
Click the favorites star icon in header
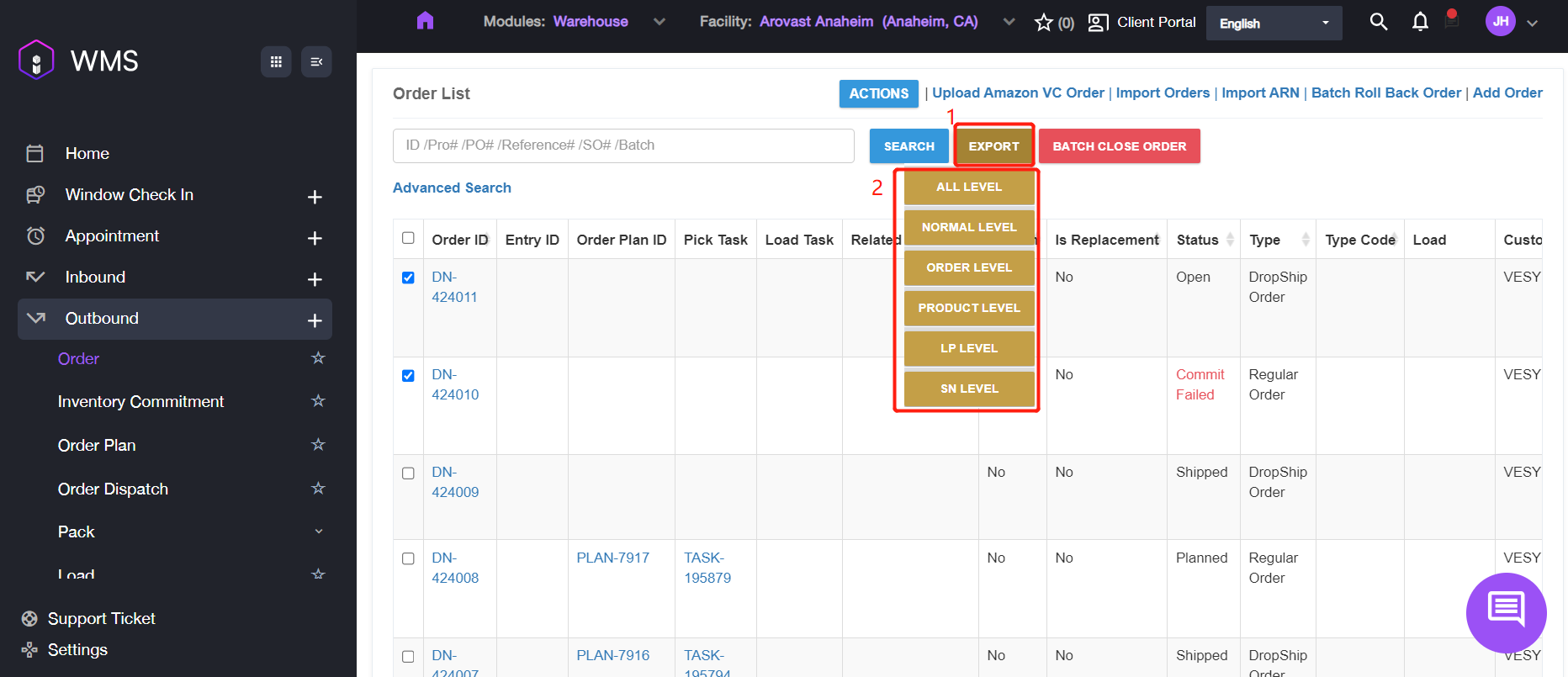1044,23
